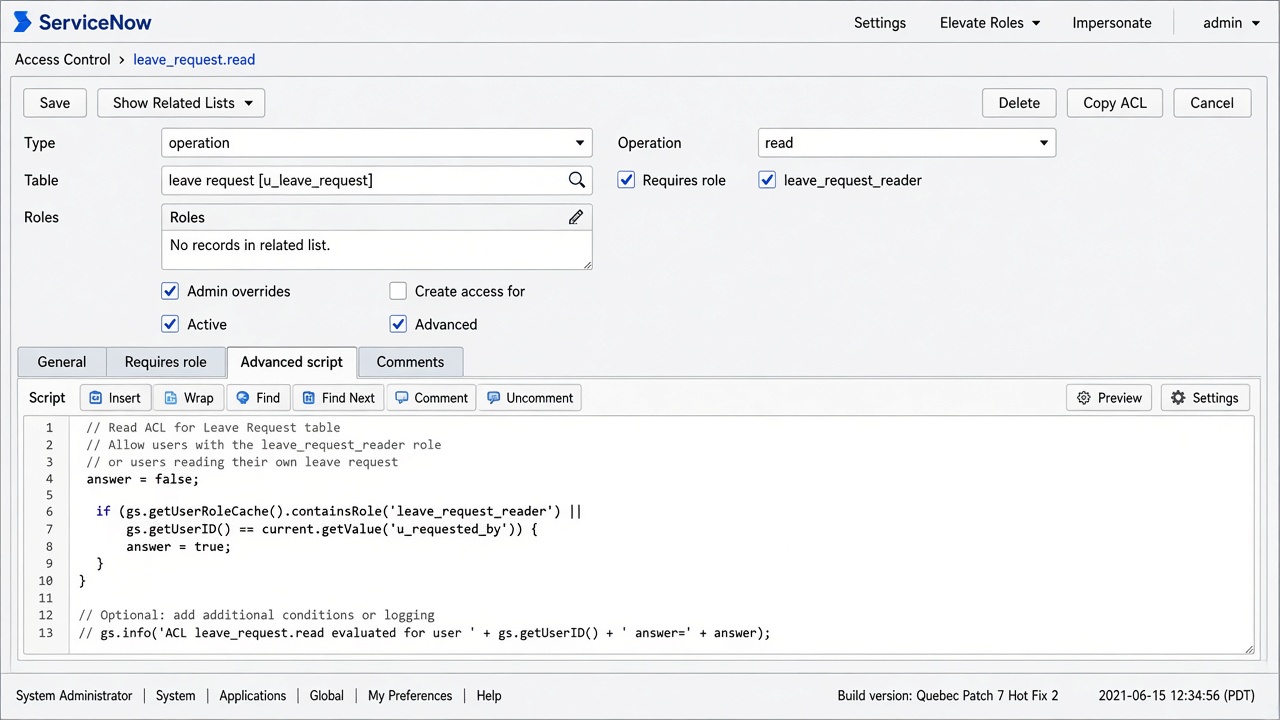Uncheck the Requires role checkbox
Viewport: 1280px width, 720px height.
tap(626, 180)
